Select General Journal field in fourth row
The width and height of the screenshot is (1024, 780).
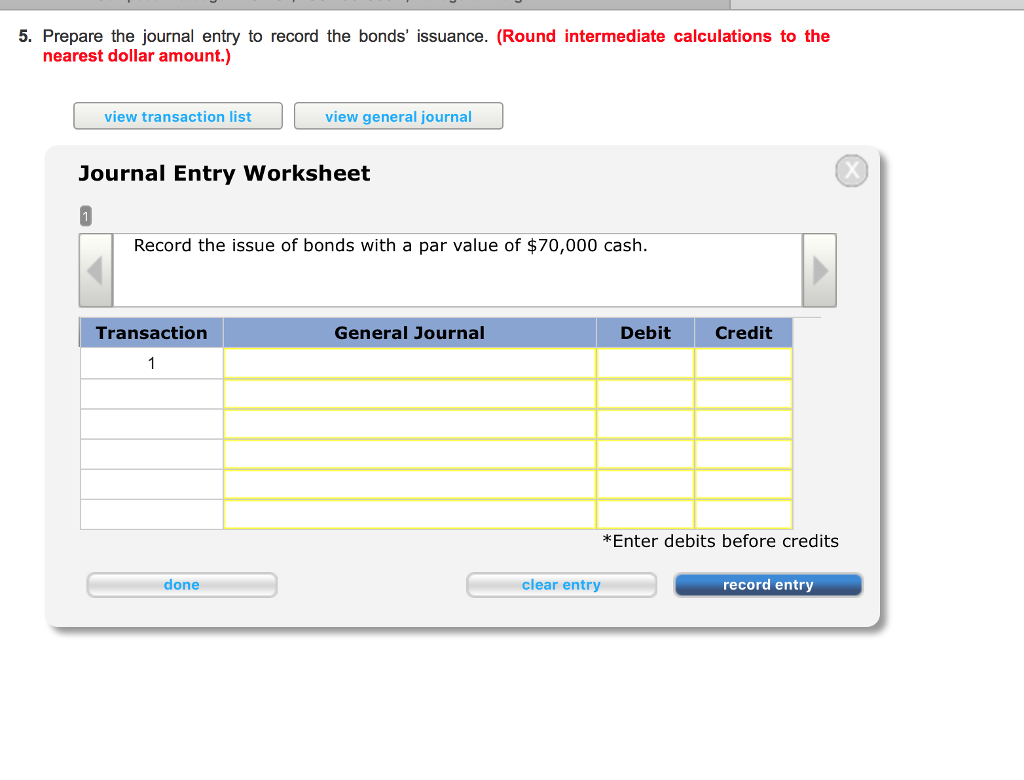(409, 454)
